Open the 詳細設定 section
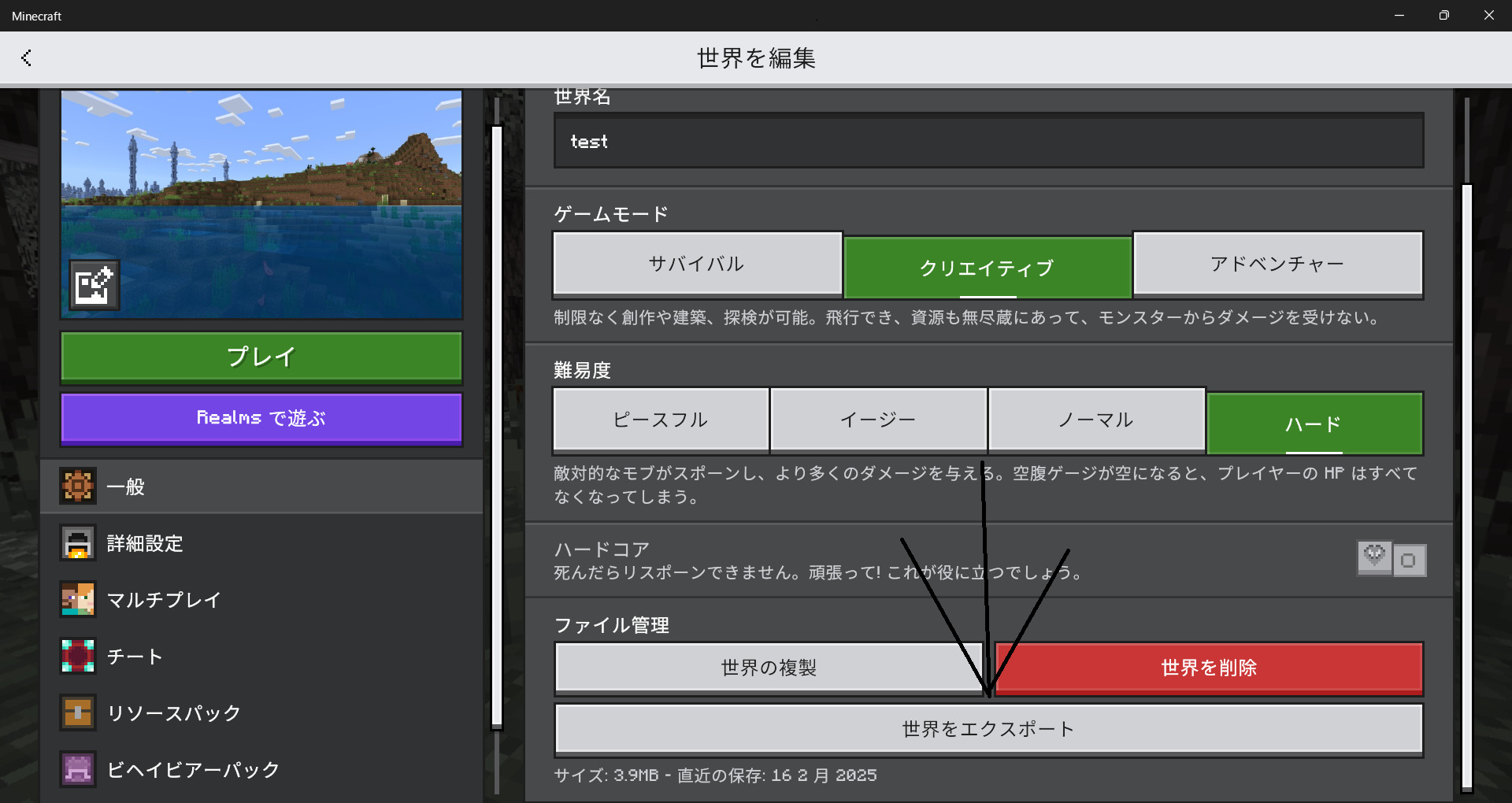 point(261,543)
